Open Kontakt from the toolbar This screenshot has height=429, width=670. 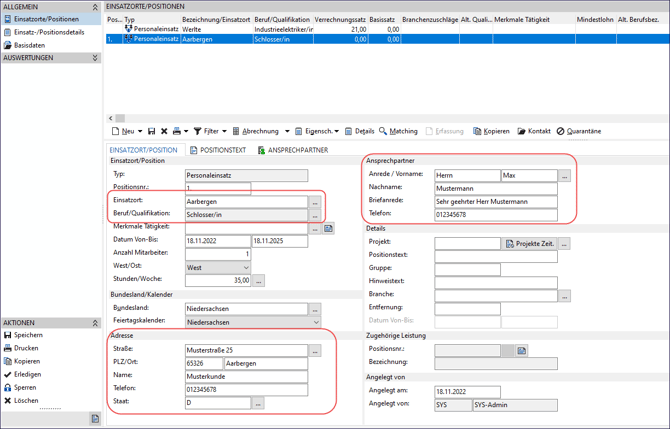click(534, 131)
